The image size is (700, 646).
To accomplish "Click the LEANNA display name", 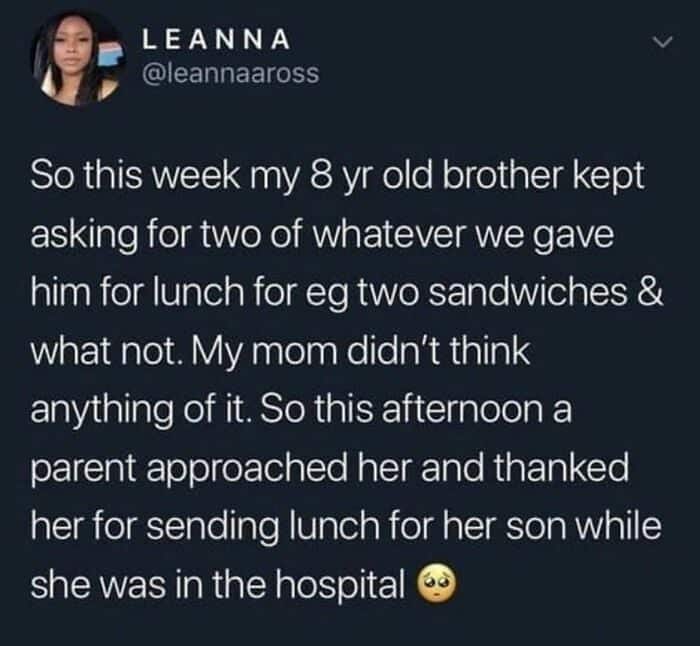I will pyautogui.click(x=217, y=39).
